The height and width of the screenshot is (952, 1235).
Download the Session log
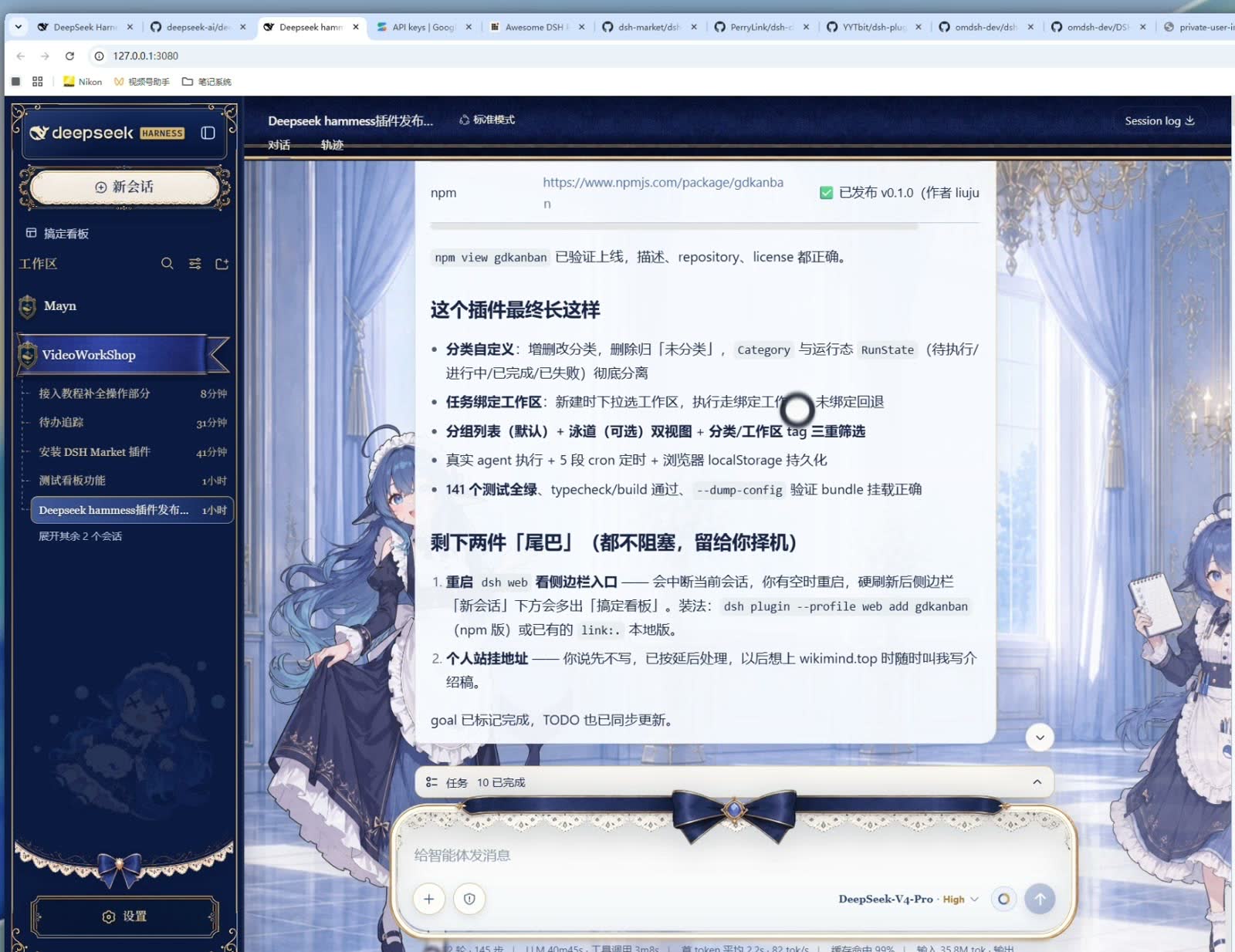tap(1159, 120)
